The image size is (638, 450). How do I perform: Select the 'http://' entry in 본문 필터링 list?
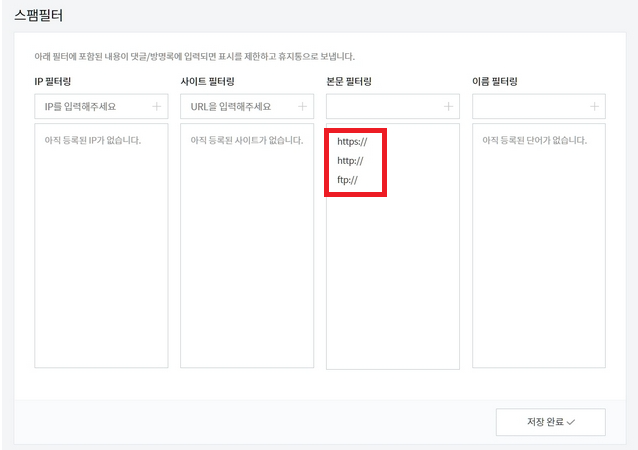tap(350, 161)
